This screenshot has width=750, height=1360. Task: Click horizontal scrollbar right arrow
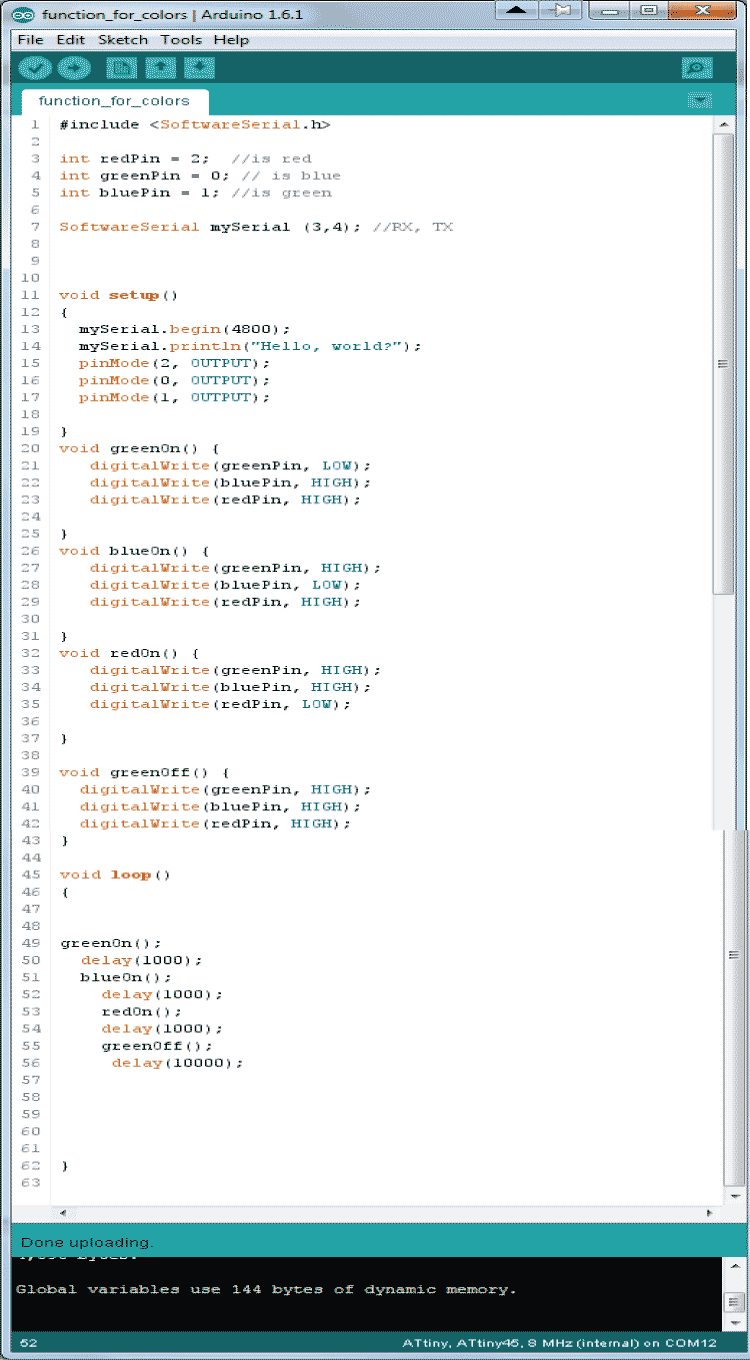[x=710, y=1212]
